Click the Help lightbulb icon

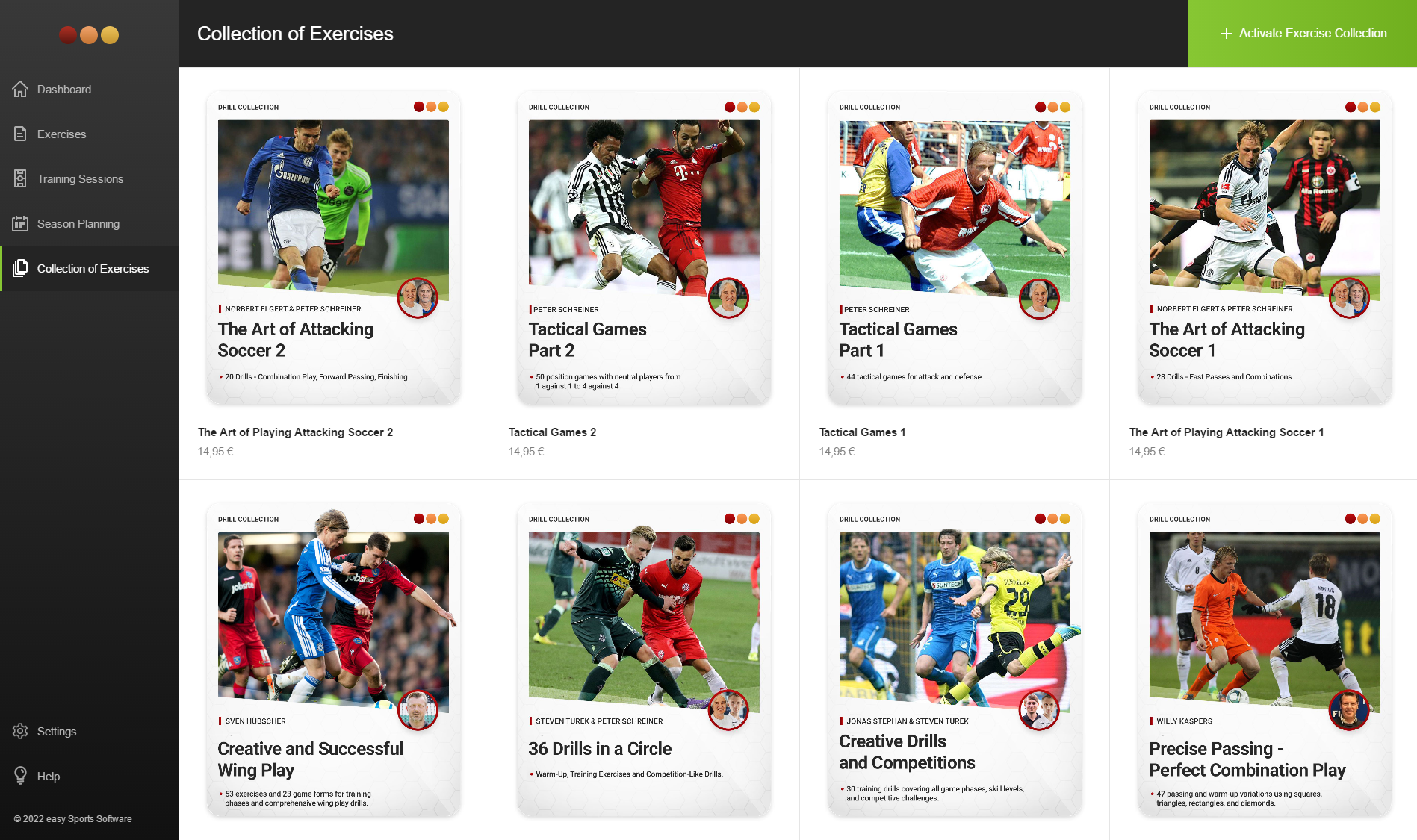point(20,776)
